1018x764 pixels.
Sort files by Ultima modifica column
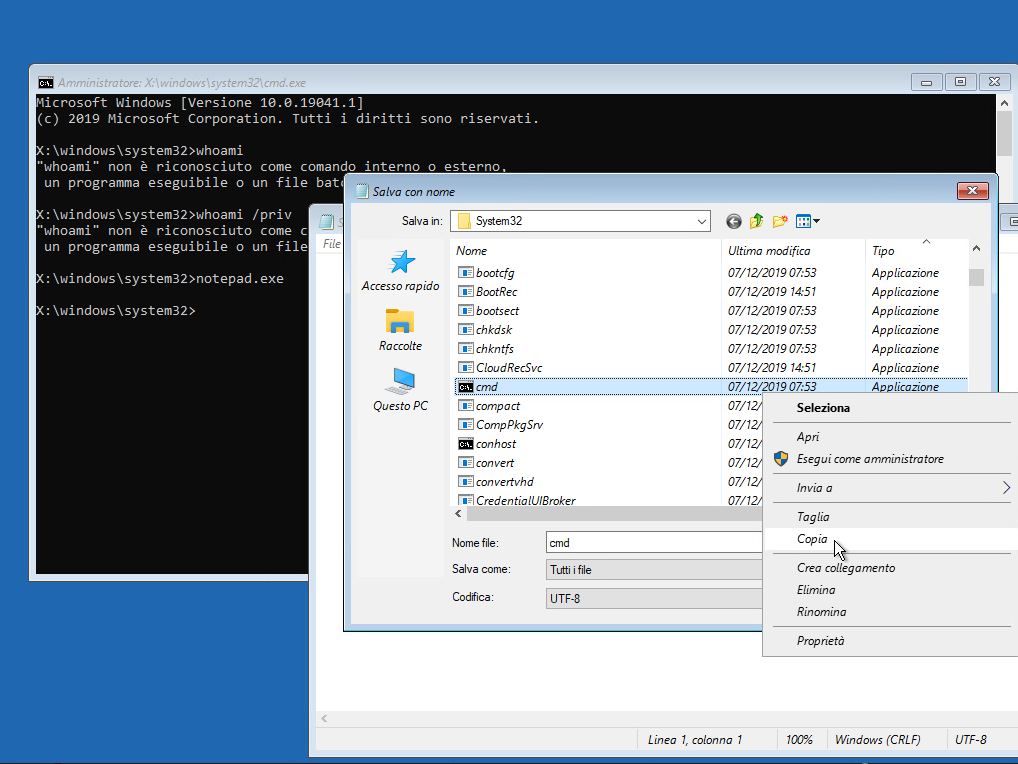click(769, 251)
